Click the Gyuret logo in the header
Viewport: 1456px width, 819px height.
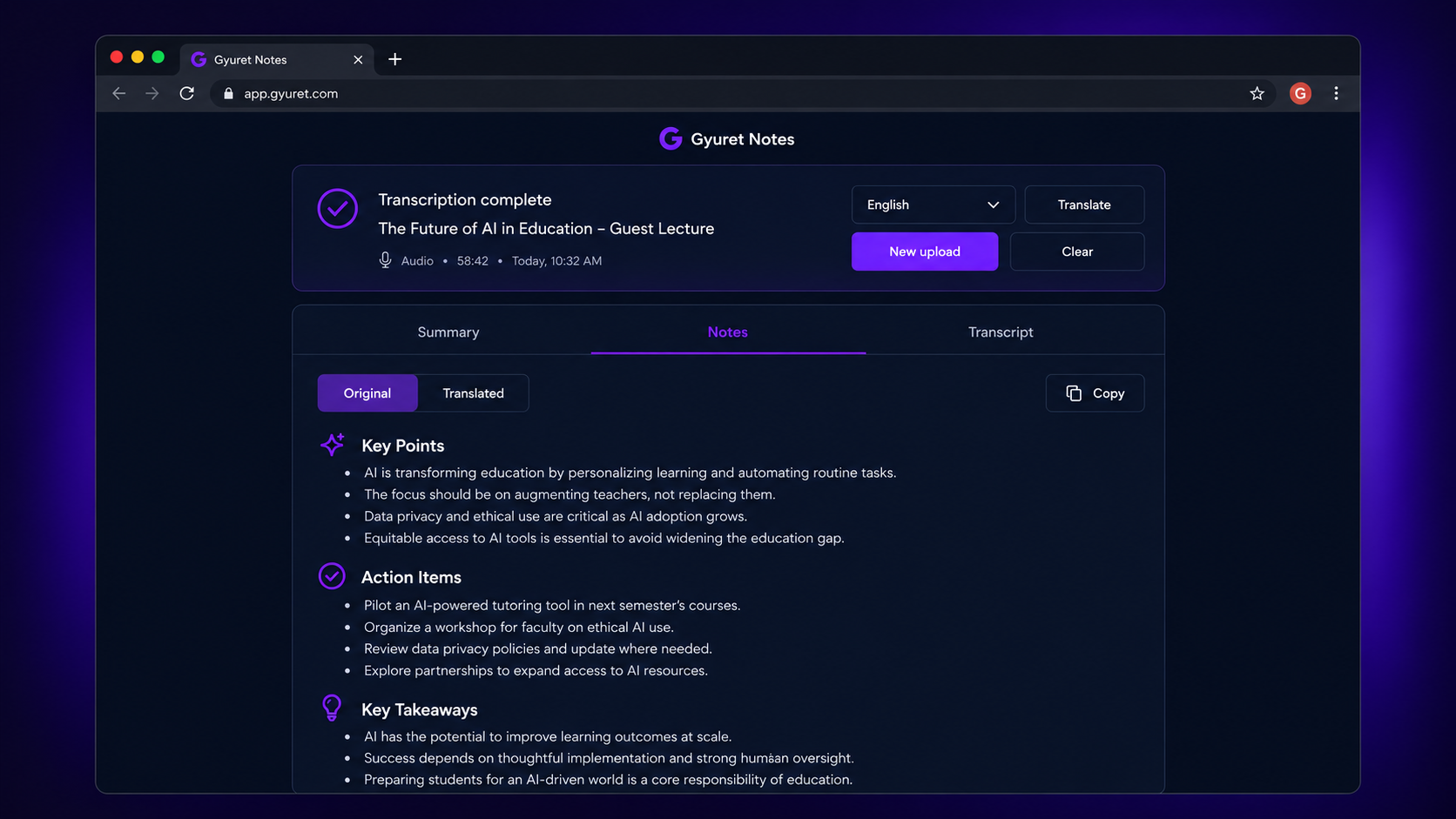[x=671, y=138]
